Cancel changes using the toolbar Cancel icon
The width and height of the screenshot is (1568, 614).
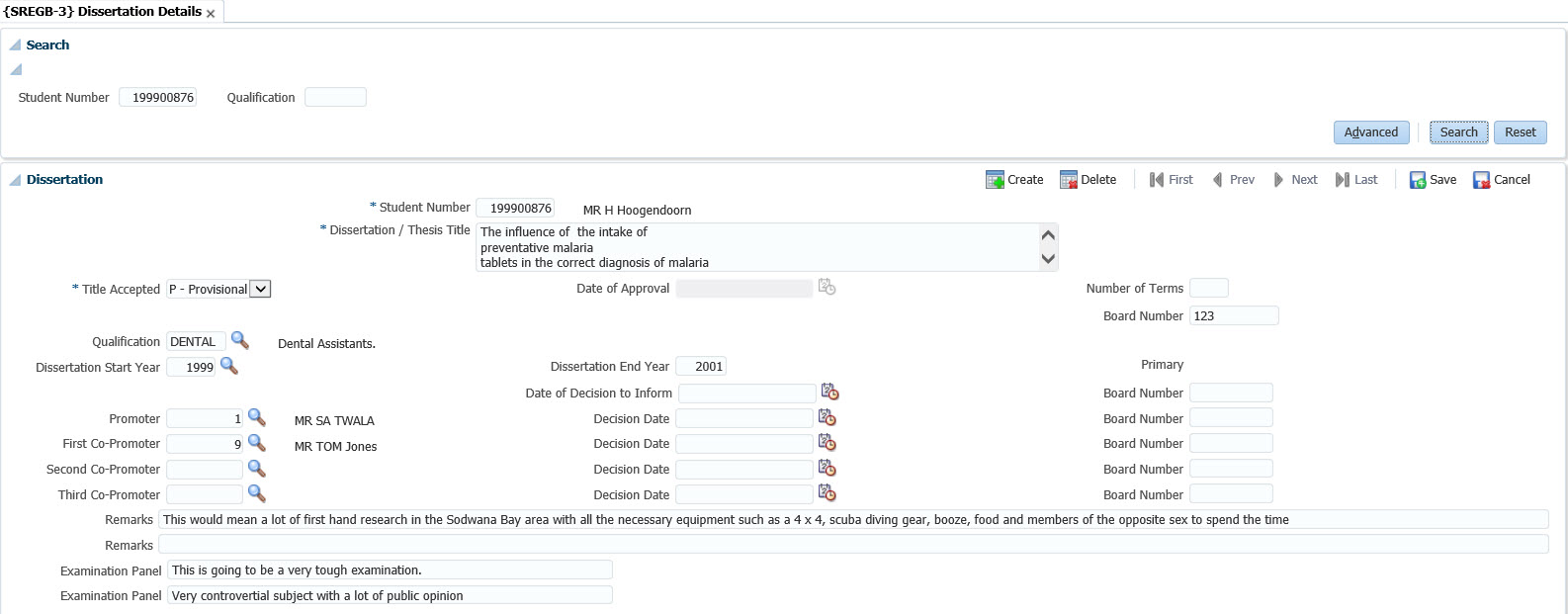click(1481, 180)
